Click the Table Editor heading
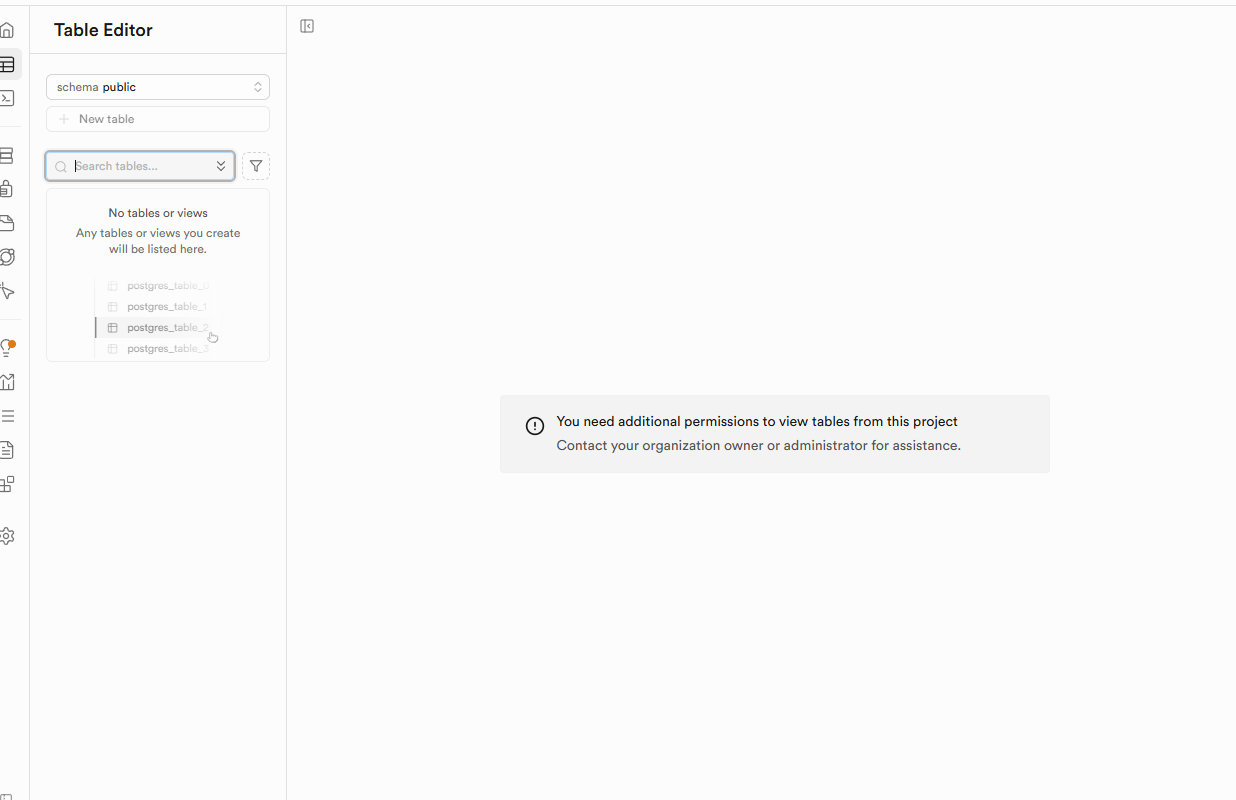The width and height of the screenshot is (1236, 800). [x=103, y=30]
